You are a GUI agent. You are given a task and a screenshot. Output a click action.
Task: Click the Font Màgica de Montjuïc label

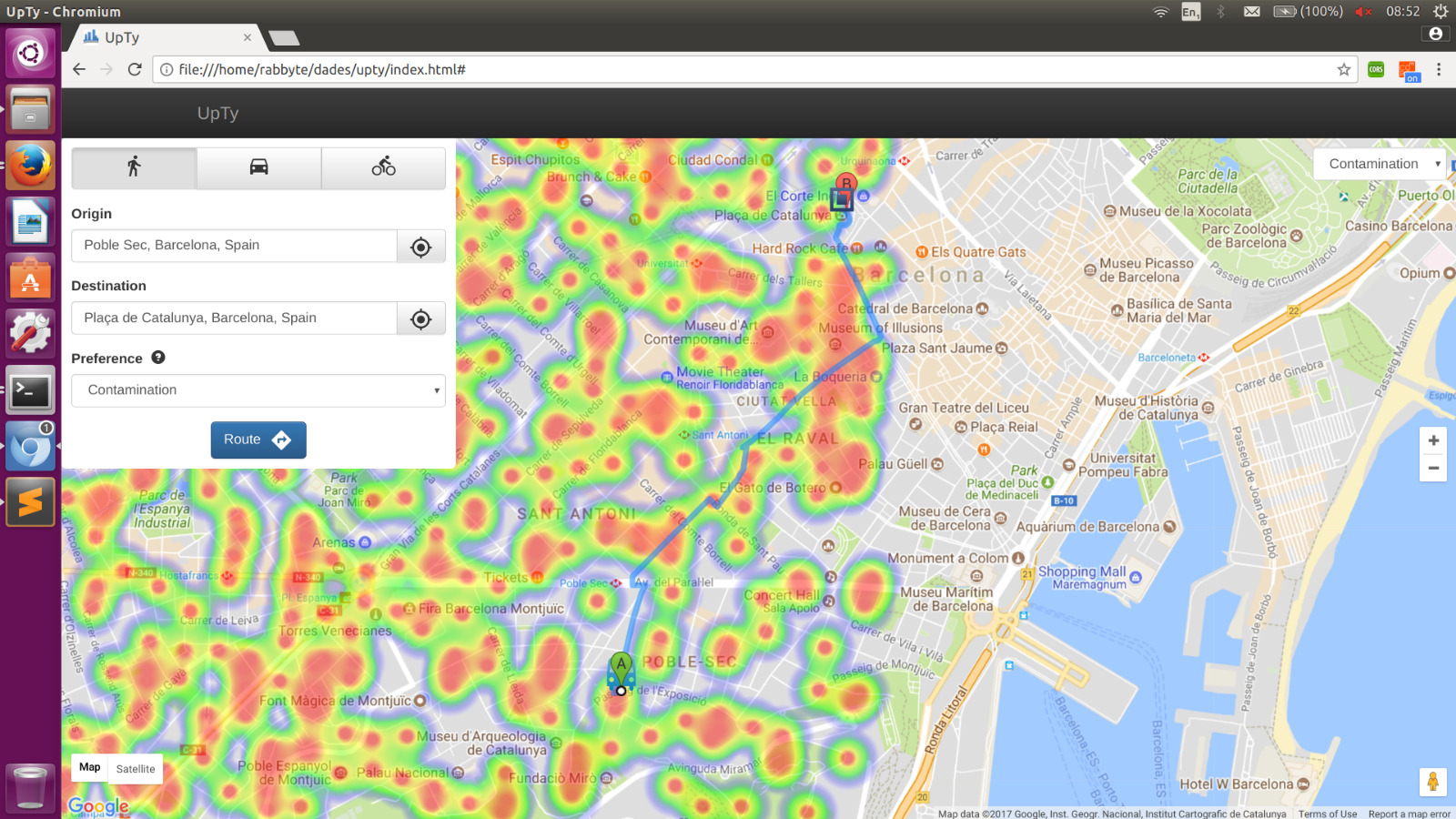(335, 701)
